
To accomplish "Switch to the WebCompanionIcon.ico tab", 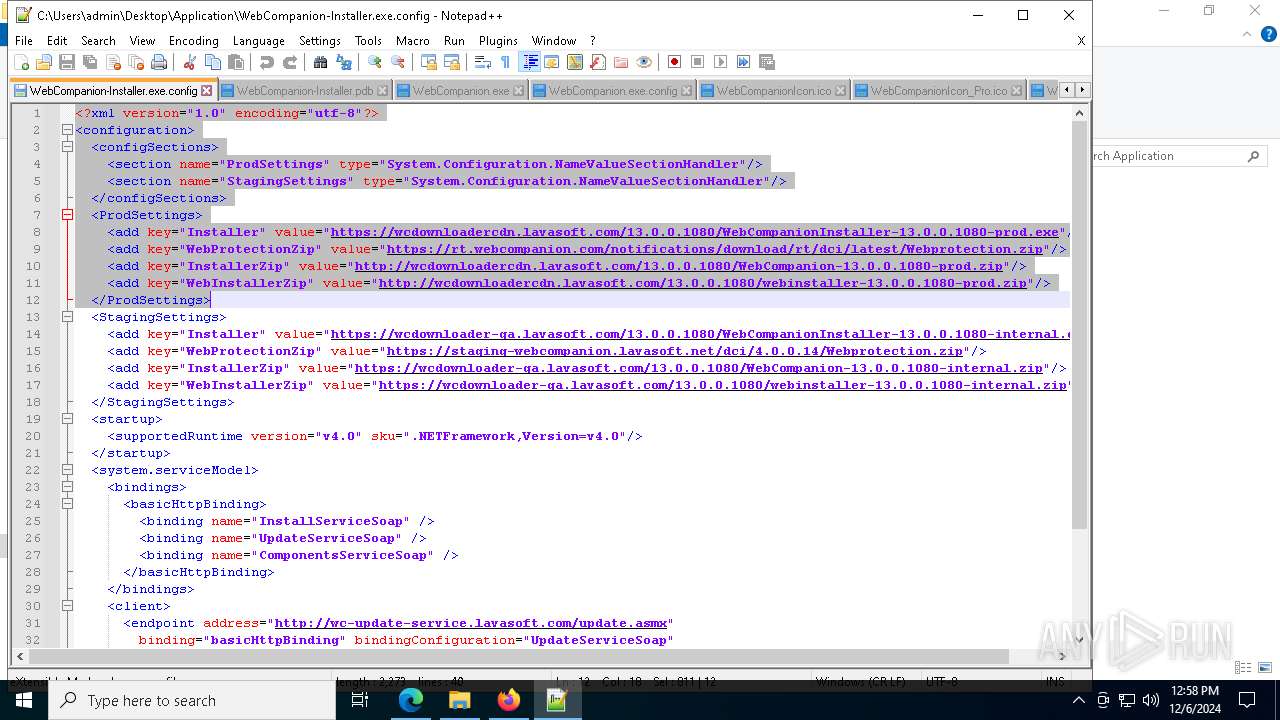I will click(773, 90).
